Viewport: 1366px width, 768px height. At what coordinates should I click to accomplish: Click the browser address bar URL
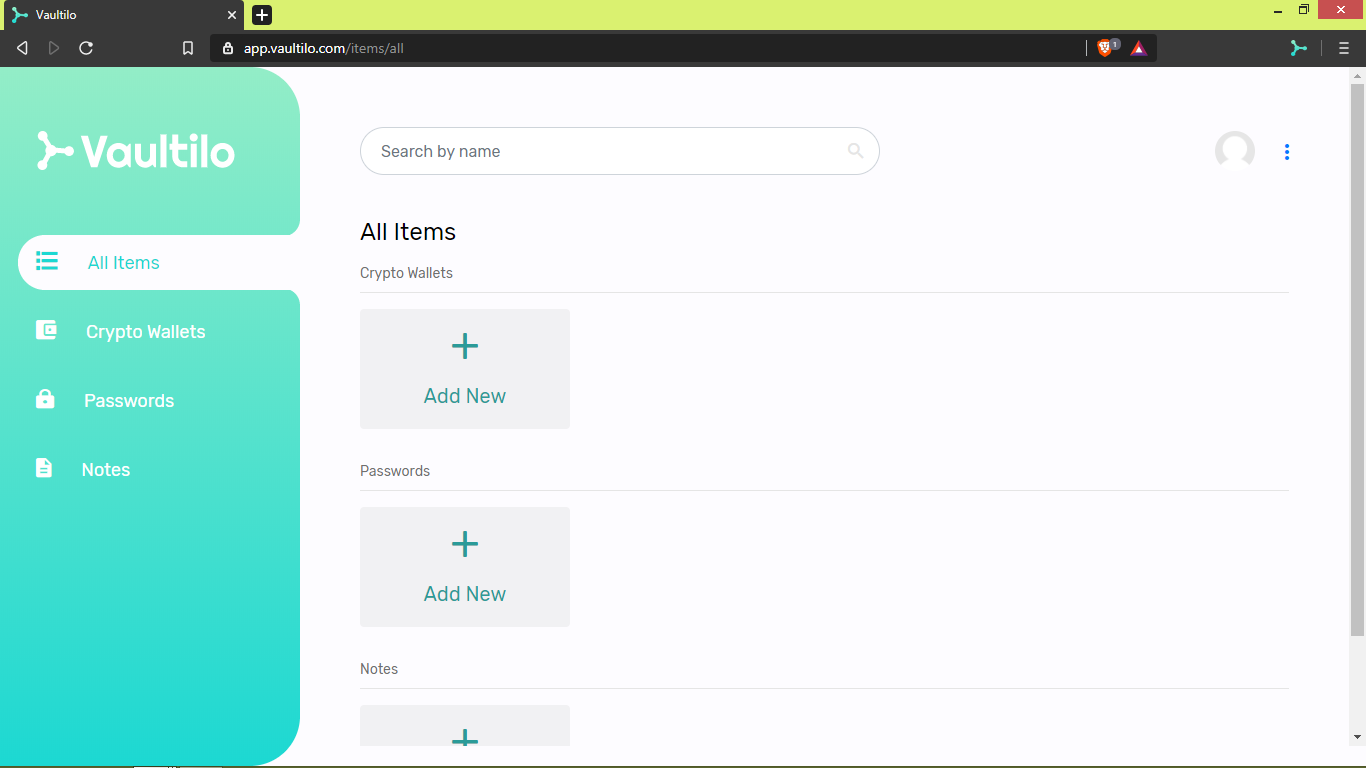pyautogui.click(x=324, y=48)
